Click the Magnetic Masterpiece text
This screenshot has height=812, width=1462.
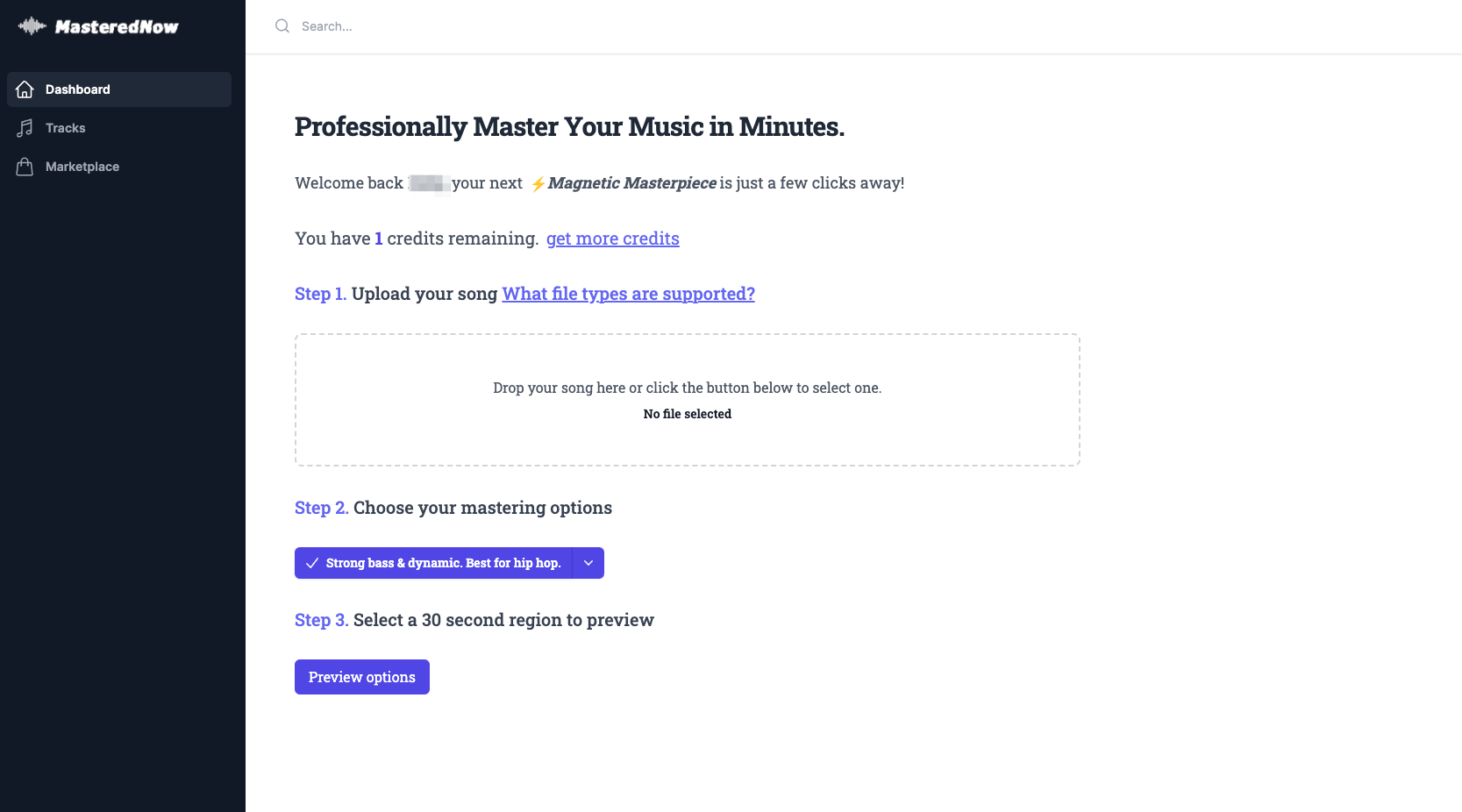631,183
